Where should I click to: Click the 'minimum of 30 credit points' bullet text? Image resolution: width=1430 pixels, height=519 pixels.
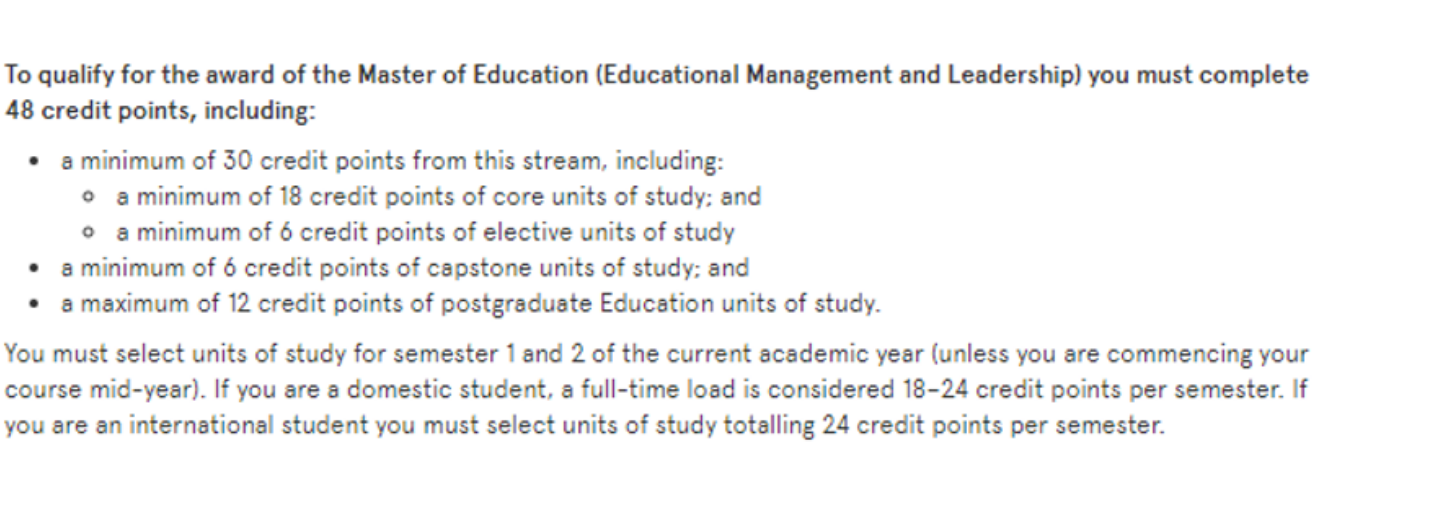pyautogui.click(x=391, y=160)
